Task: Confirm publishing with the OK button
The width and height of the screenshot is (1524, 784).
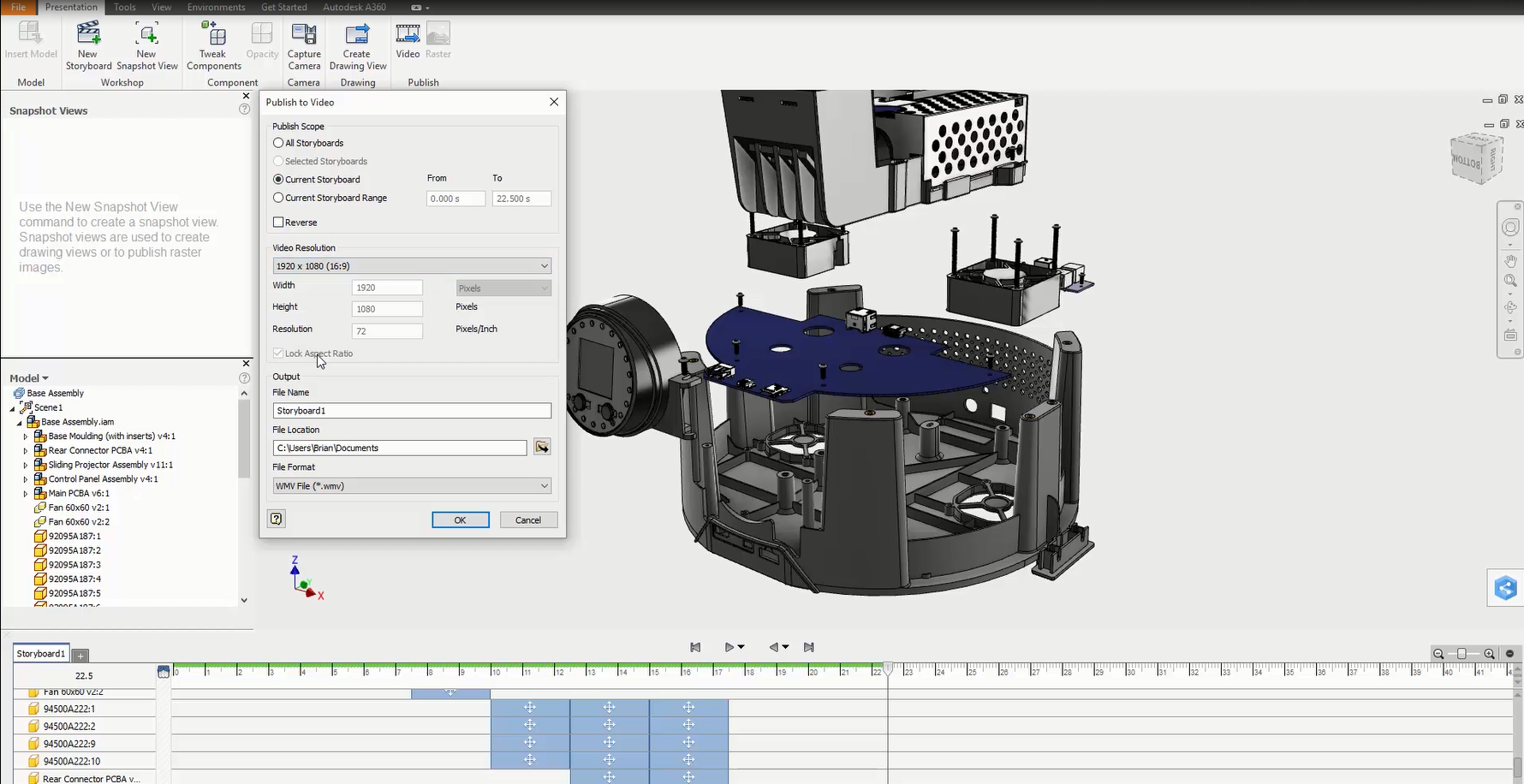Action: click(461, 520)
